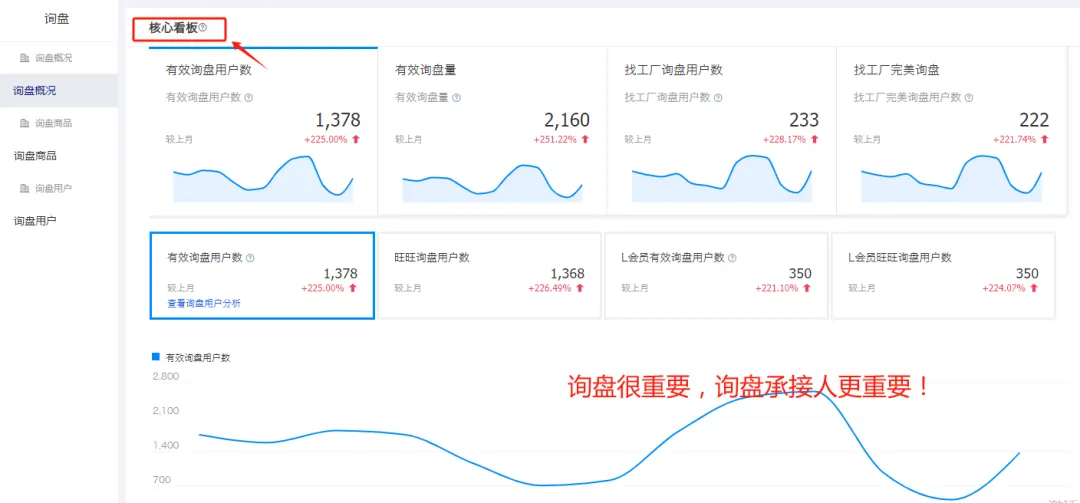This screenshot has height=503, width=1080.
Task: Select the 找工厂询盘用户数 top metric card
Action: click(721, 131)
